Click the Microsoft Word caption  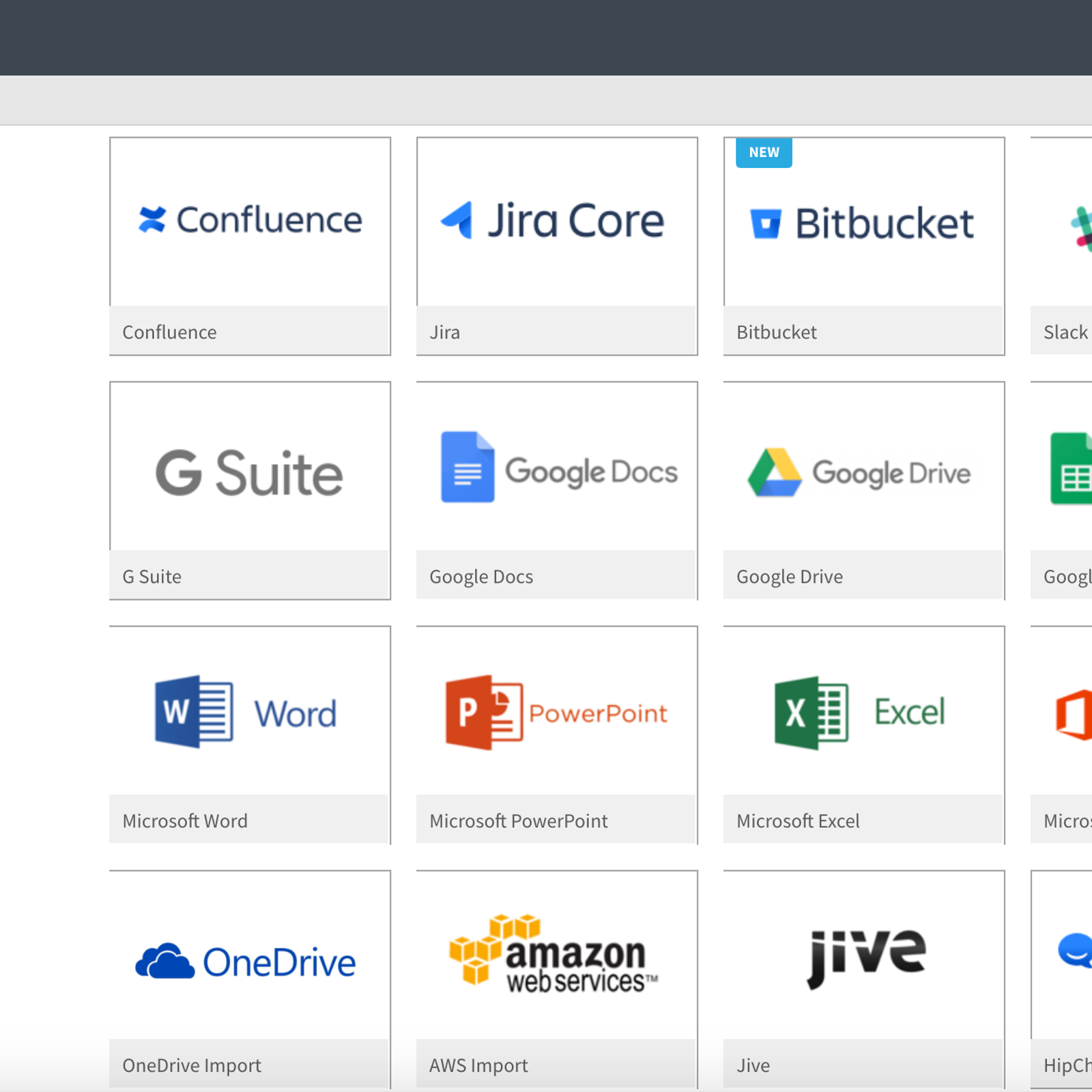pos(185,821)
